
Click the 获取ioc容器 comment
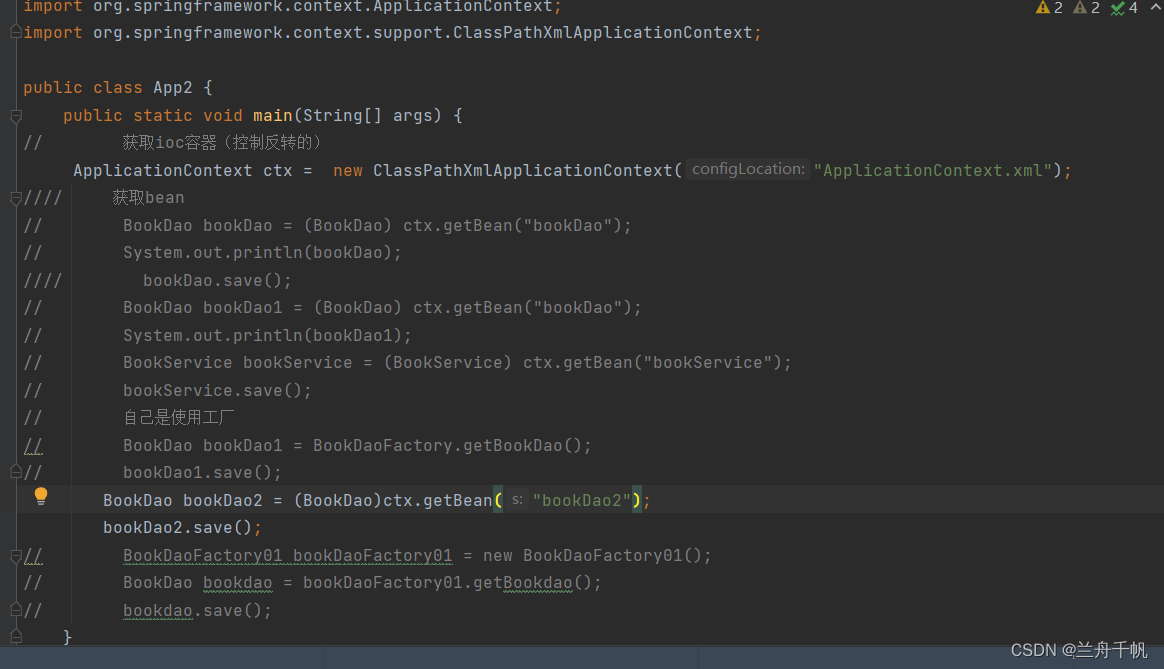221,143
